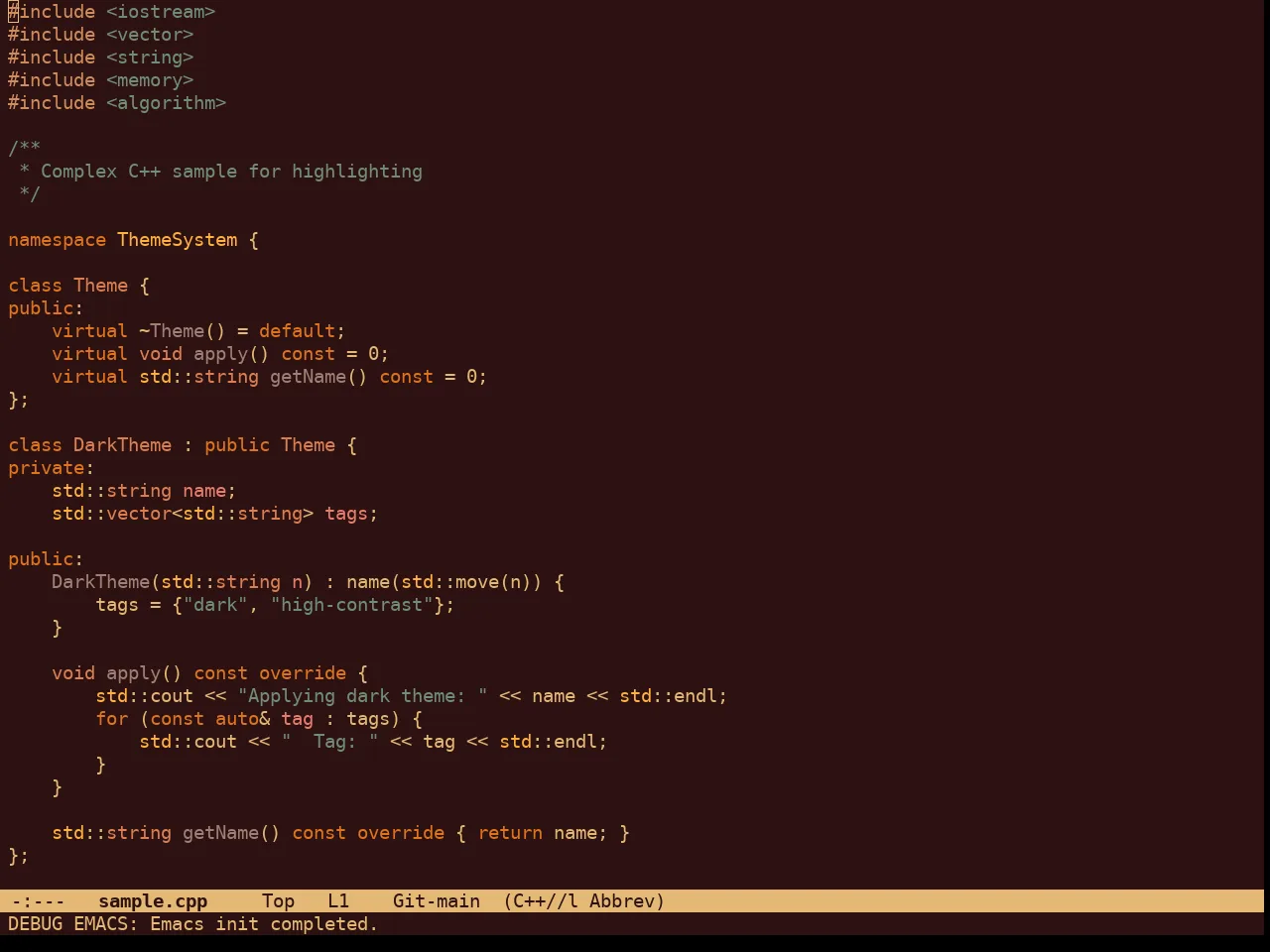Screen dimensions: 1270x952
Task: Click the 'for' keyword in the loop
Action: 112,719
